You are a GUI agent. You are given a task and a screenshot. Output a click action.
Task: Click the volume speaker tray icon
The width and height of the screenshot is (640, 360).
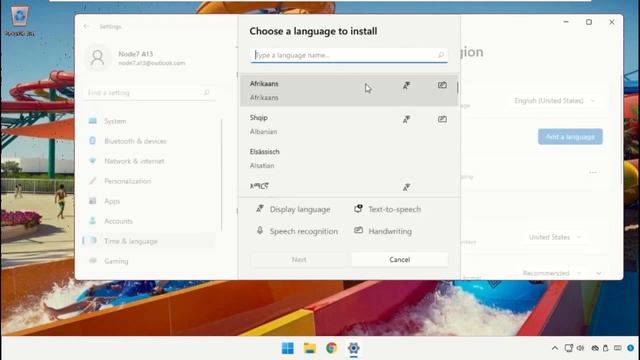[580, 348]
